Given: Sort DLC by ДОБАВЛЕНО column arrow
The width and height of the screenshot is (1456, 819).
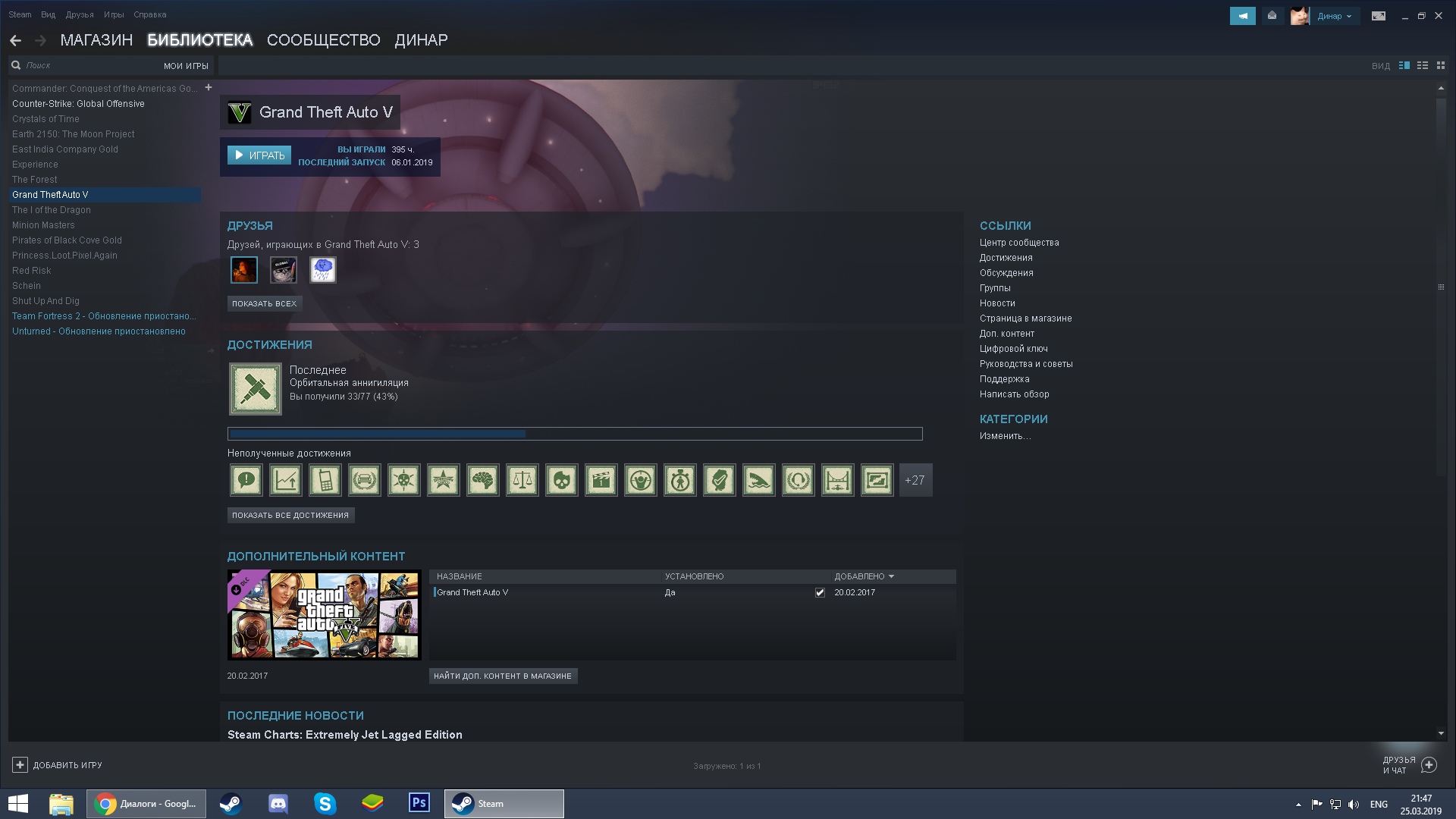Looking at the screenshot, I should click(x=891, y=576).
